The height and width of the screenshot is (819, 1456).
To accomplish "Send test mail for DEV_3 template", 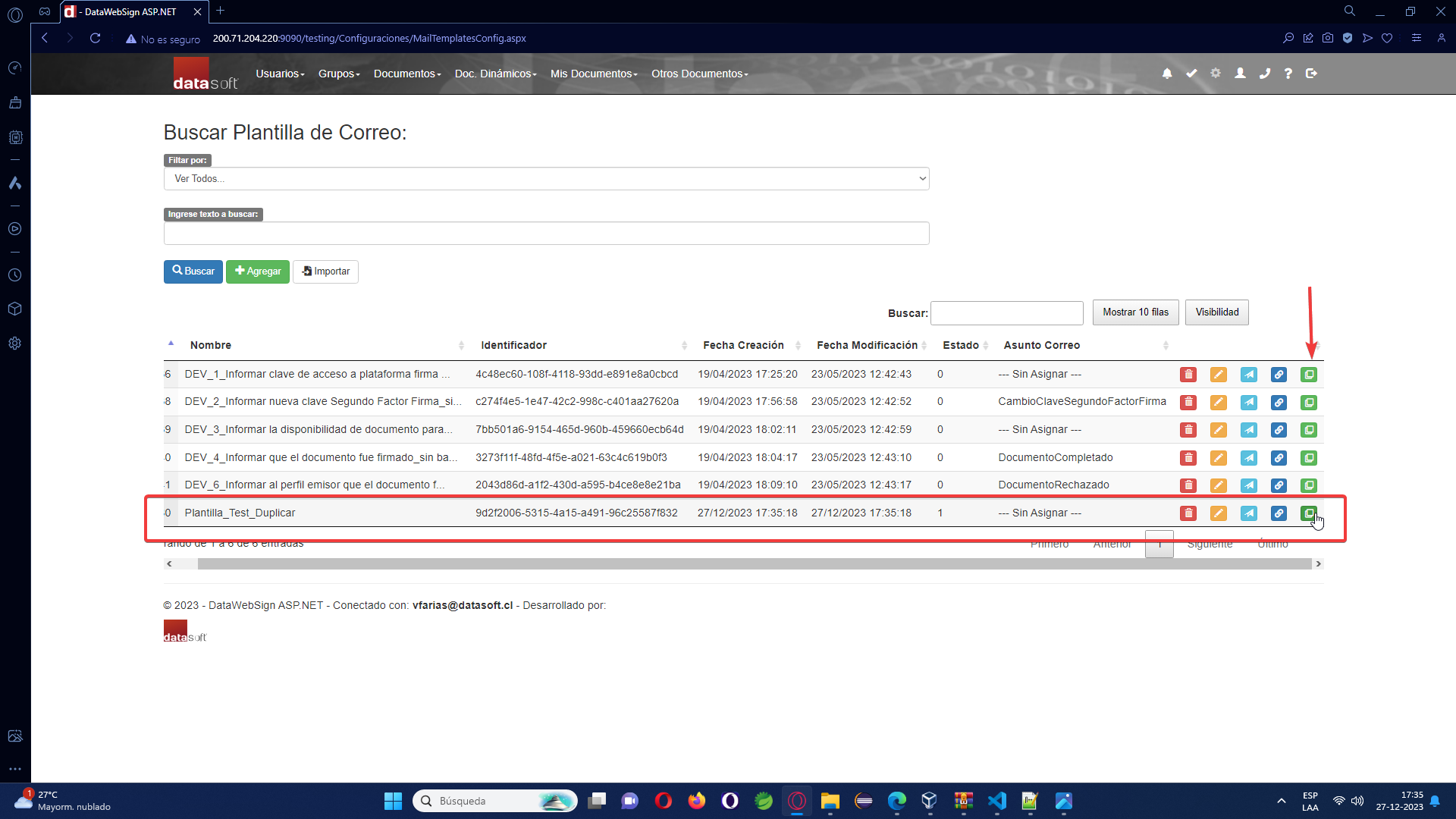I will point(1249,430).
